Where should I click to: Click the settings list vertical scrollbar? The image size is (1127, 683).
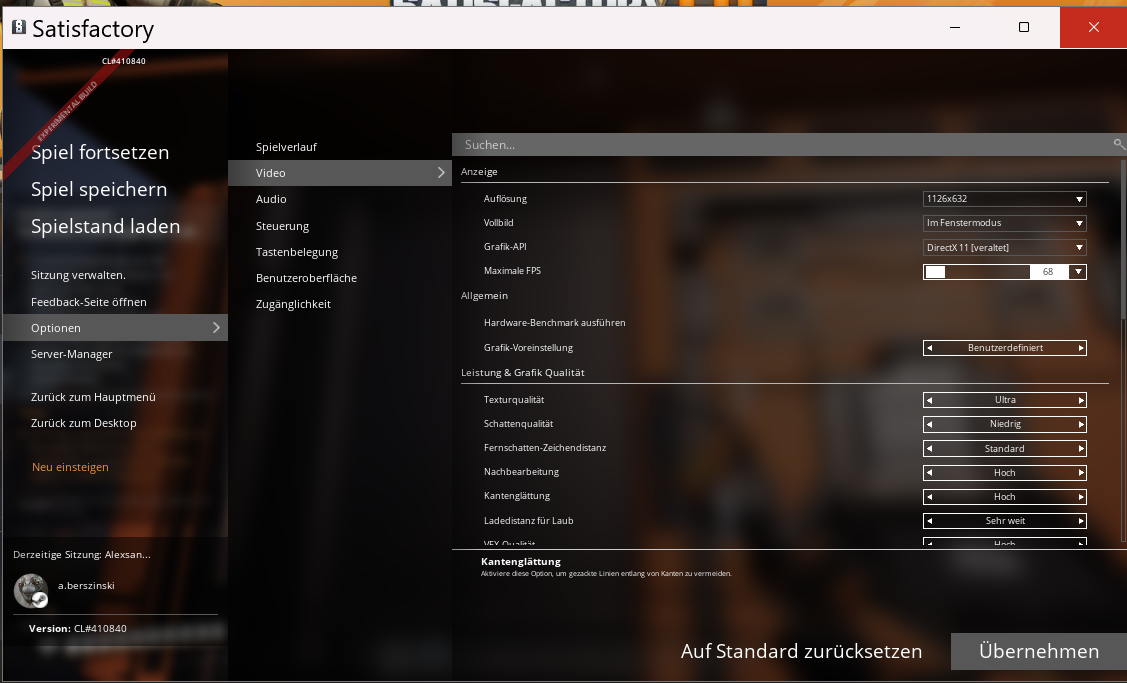1123,240
